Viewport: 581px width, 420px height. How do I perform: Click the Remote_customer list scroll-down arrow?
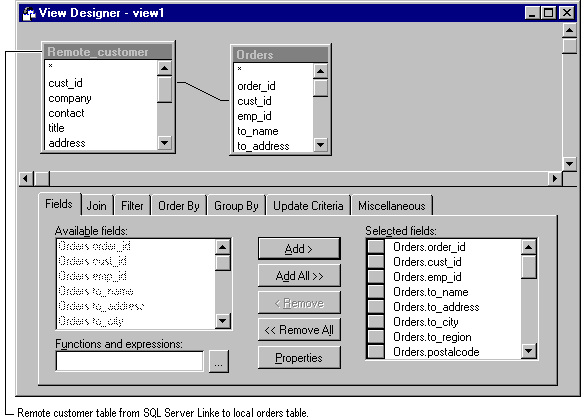tap(165, 142)
